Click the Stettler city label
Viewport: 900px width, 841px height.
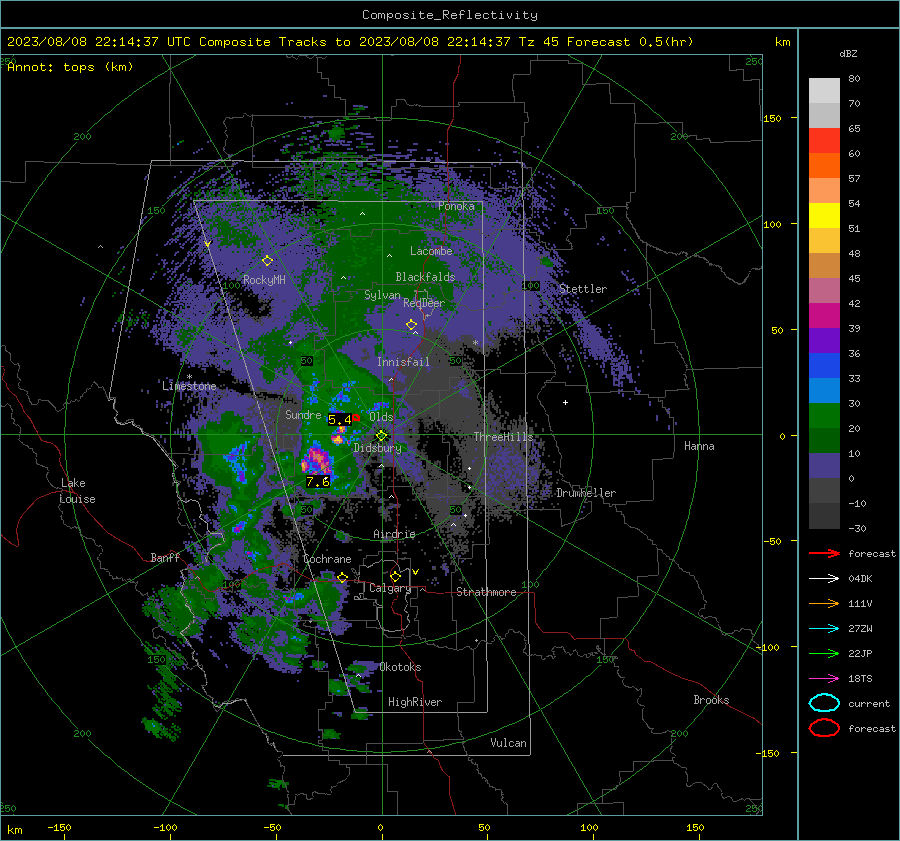[x=583, y=289]
